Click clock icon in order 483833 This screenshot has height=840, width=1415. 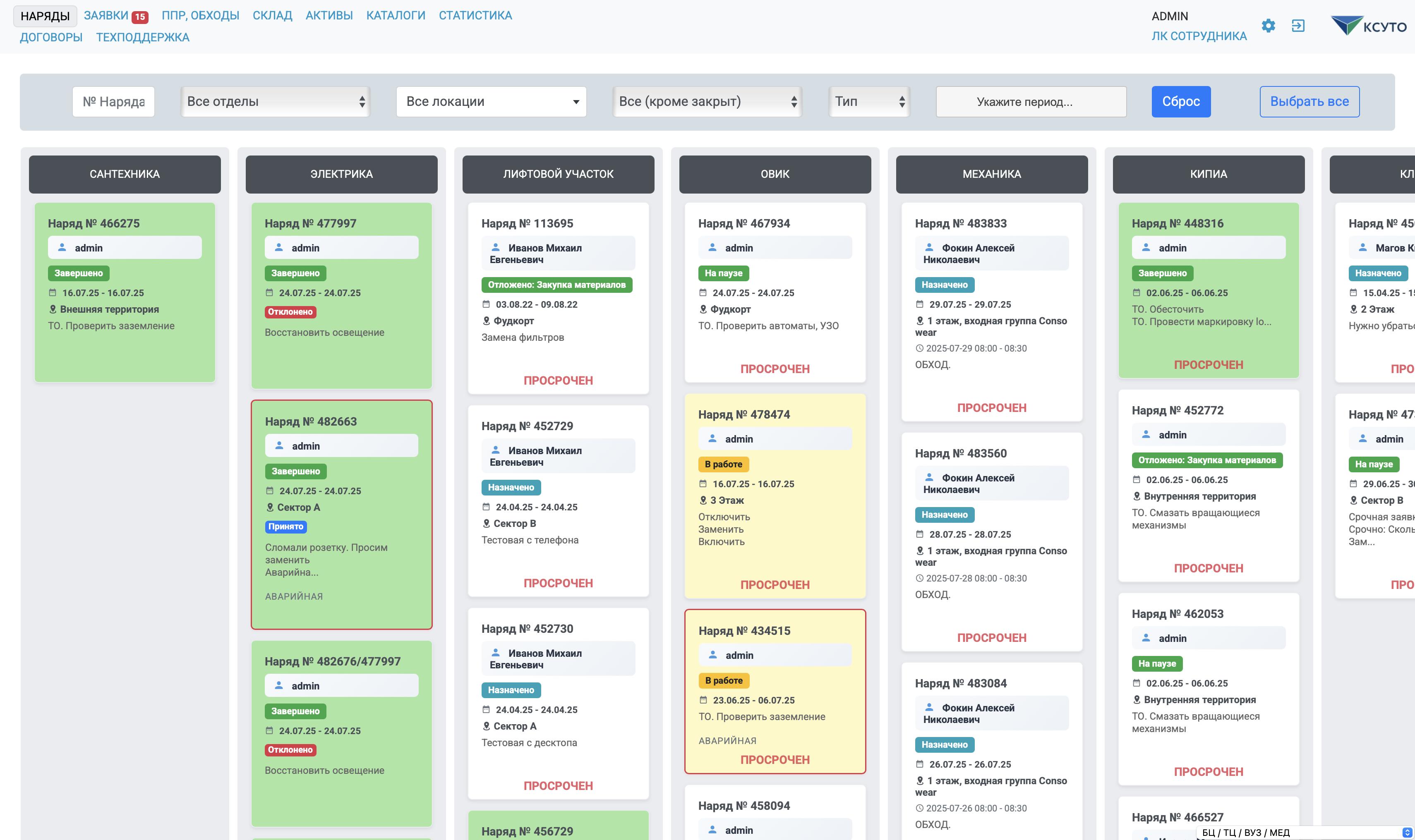point(920,348)
